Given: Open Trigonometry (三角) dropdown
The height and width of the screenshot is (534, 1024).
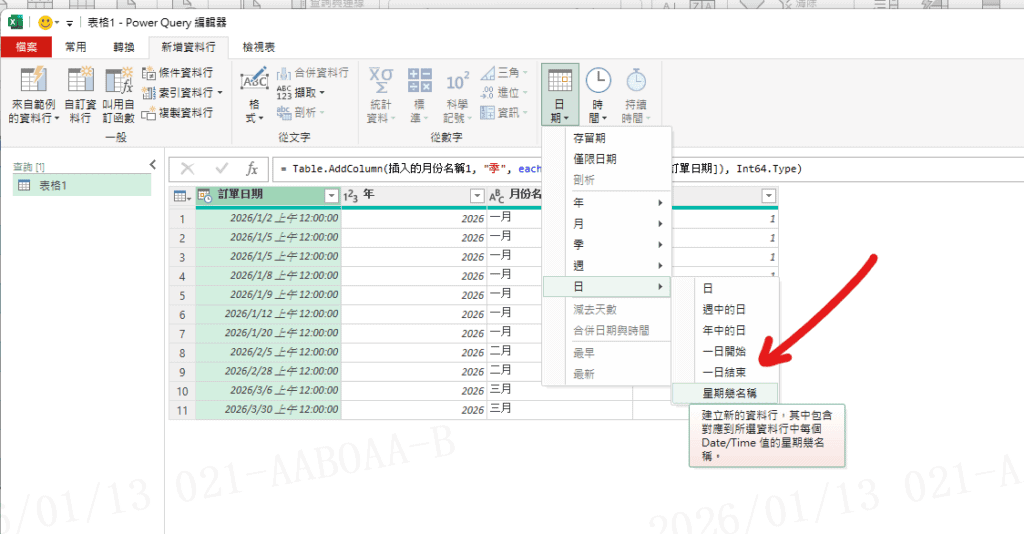Looking at the screenshot, I should 504,72.
